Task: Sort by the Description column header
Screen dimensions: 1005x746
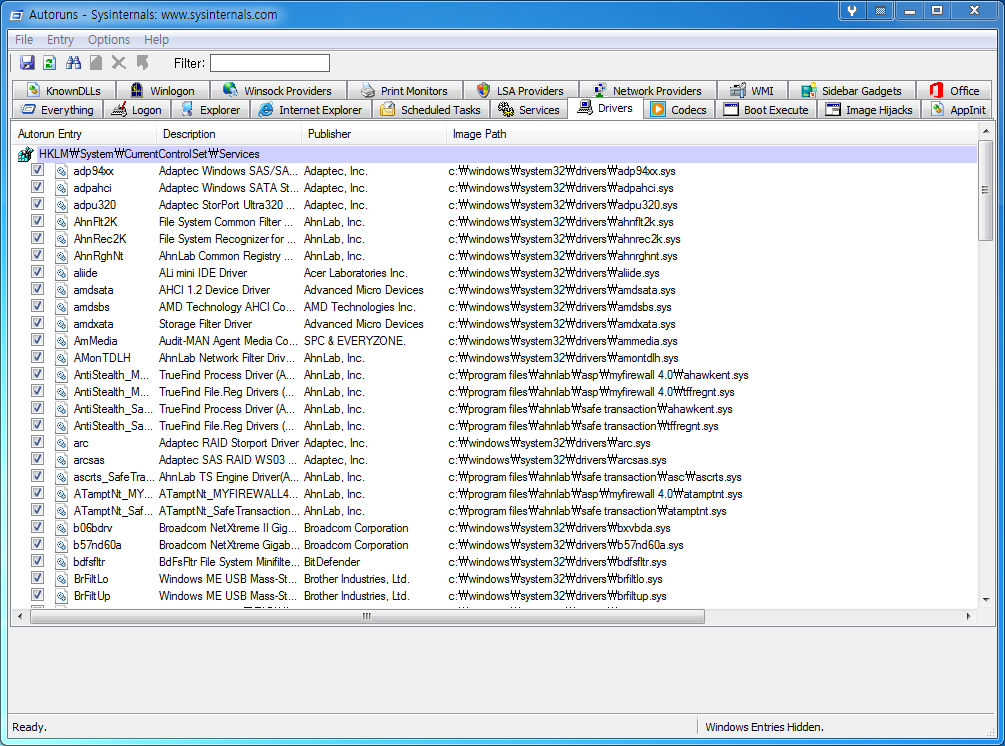Action: coord(229,134)
